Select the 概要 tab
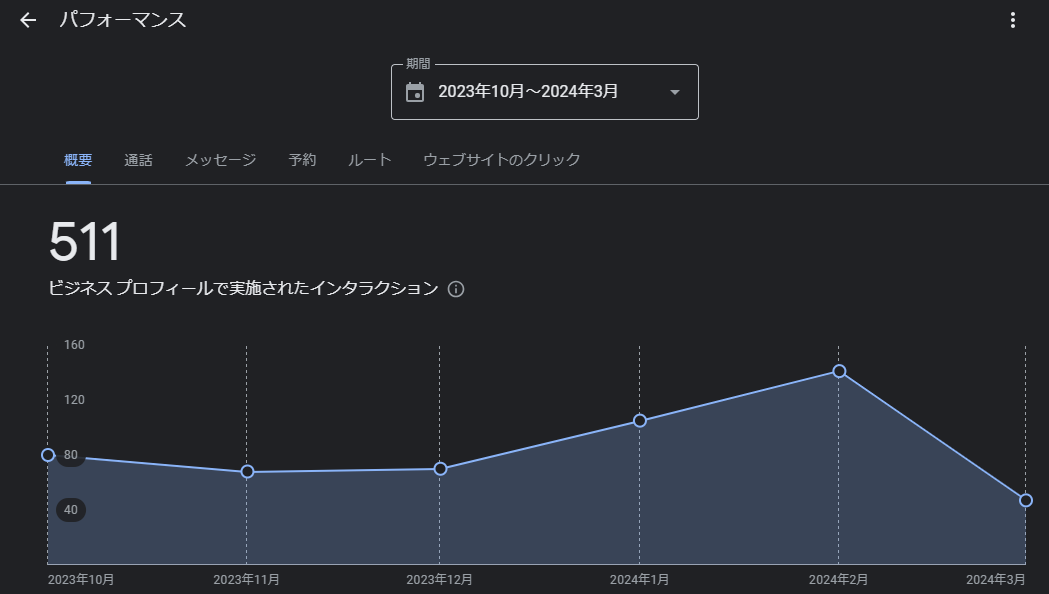 pos(78,160)
